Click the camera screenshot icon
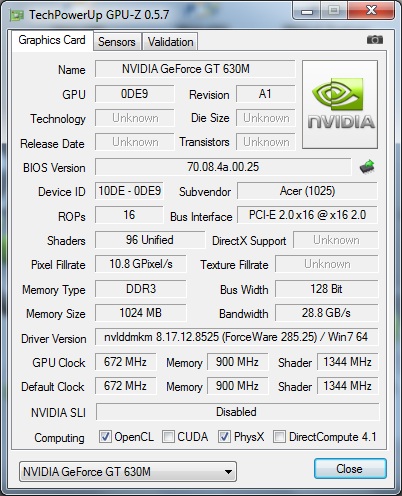This screenshot has height=496, width=402. pyautogui.click(x=375, y=40)
